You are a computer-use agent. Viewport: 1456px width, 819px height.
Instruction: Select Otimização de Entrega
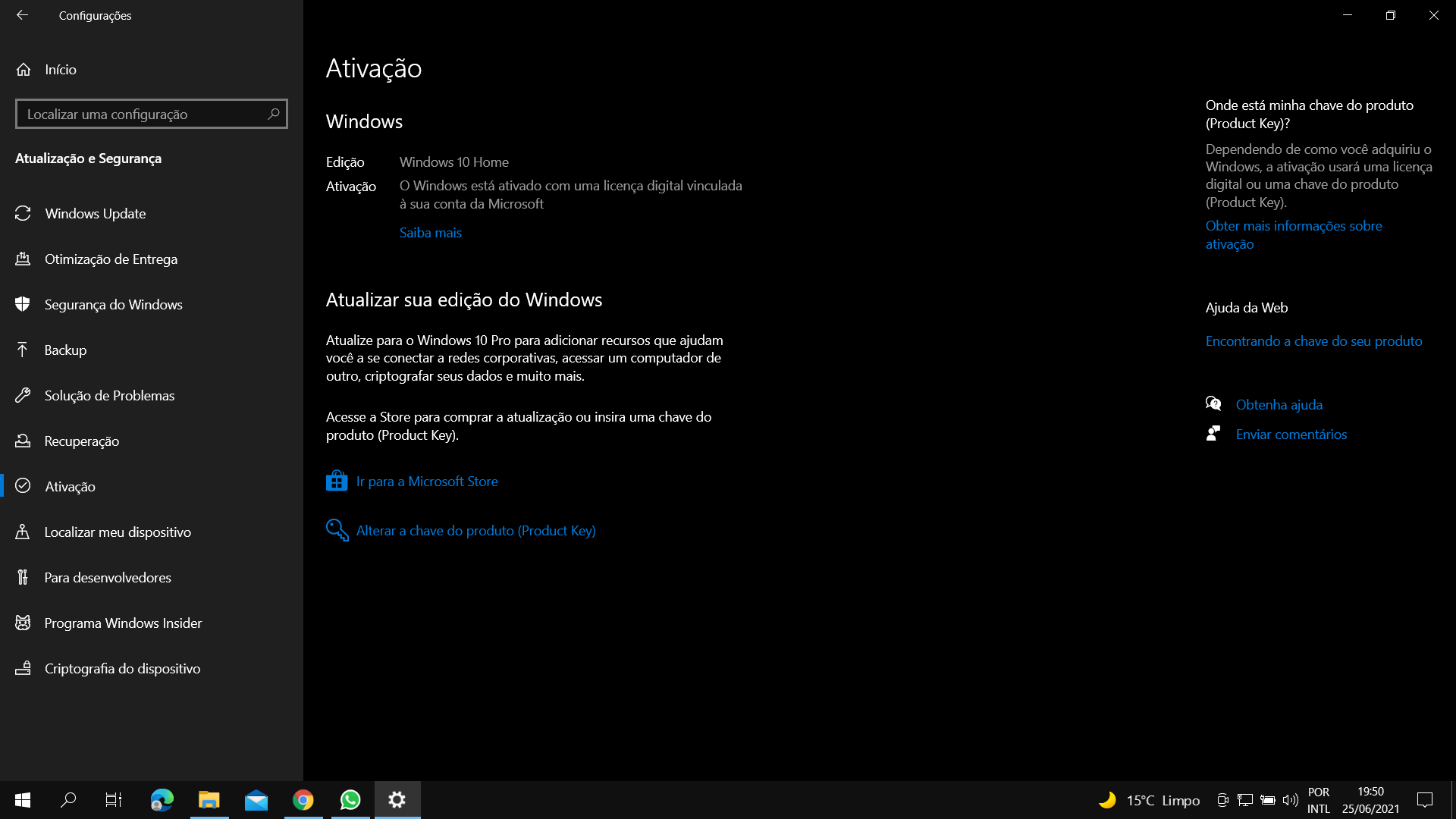click(x=111, y=259)
